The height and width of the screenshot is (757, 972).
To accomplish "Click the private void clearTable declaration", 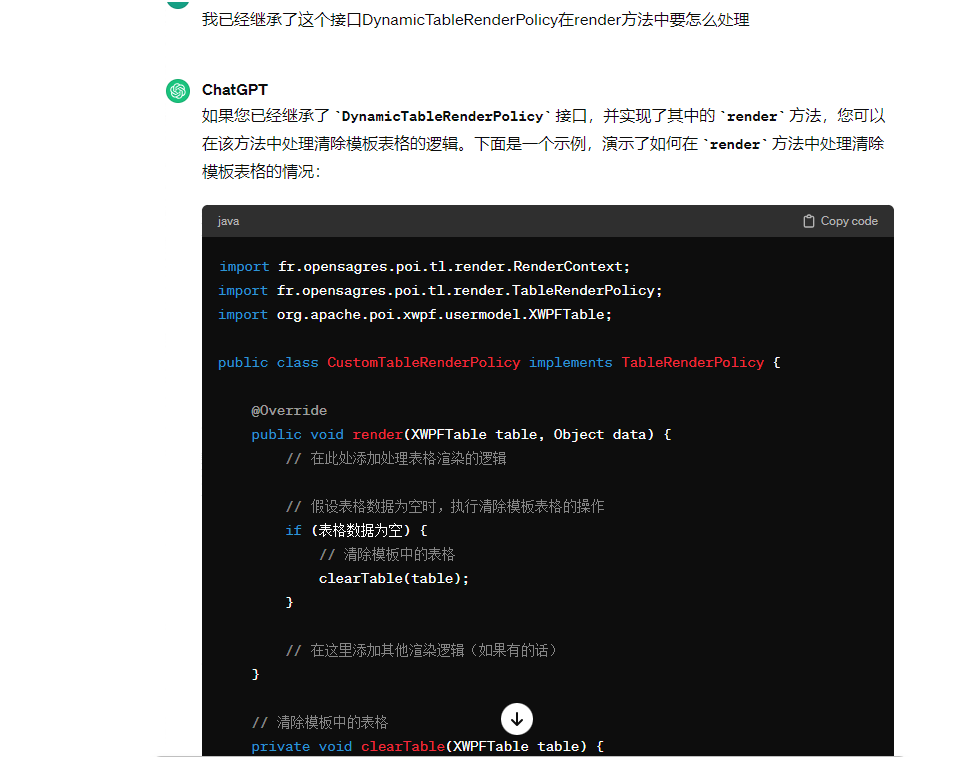I will pos(427,746).
